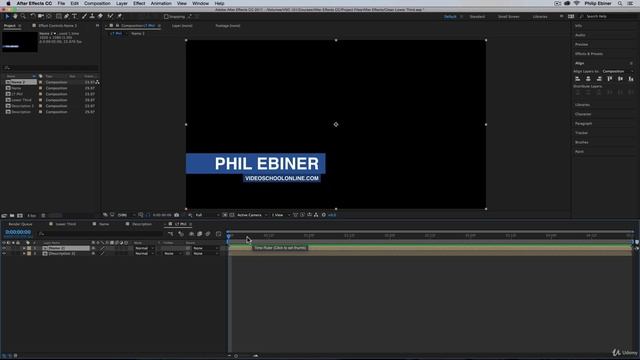Open the Effect menu

tap(139, 3)
